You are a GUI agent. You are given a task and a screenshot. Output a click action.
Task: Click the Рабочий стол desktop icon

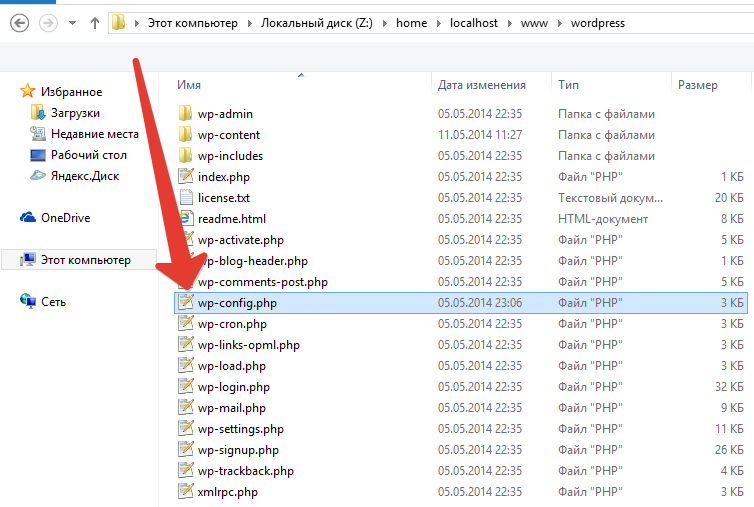(x=38, y=155)
